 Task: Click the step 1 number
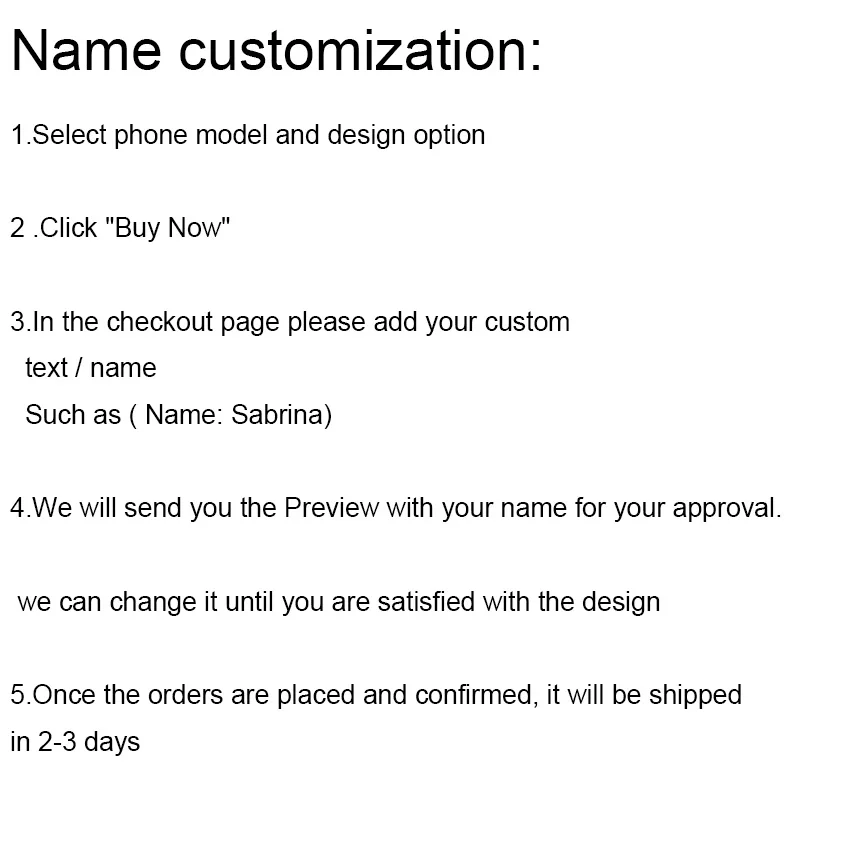point(18,135)
